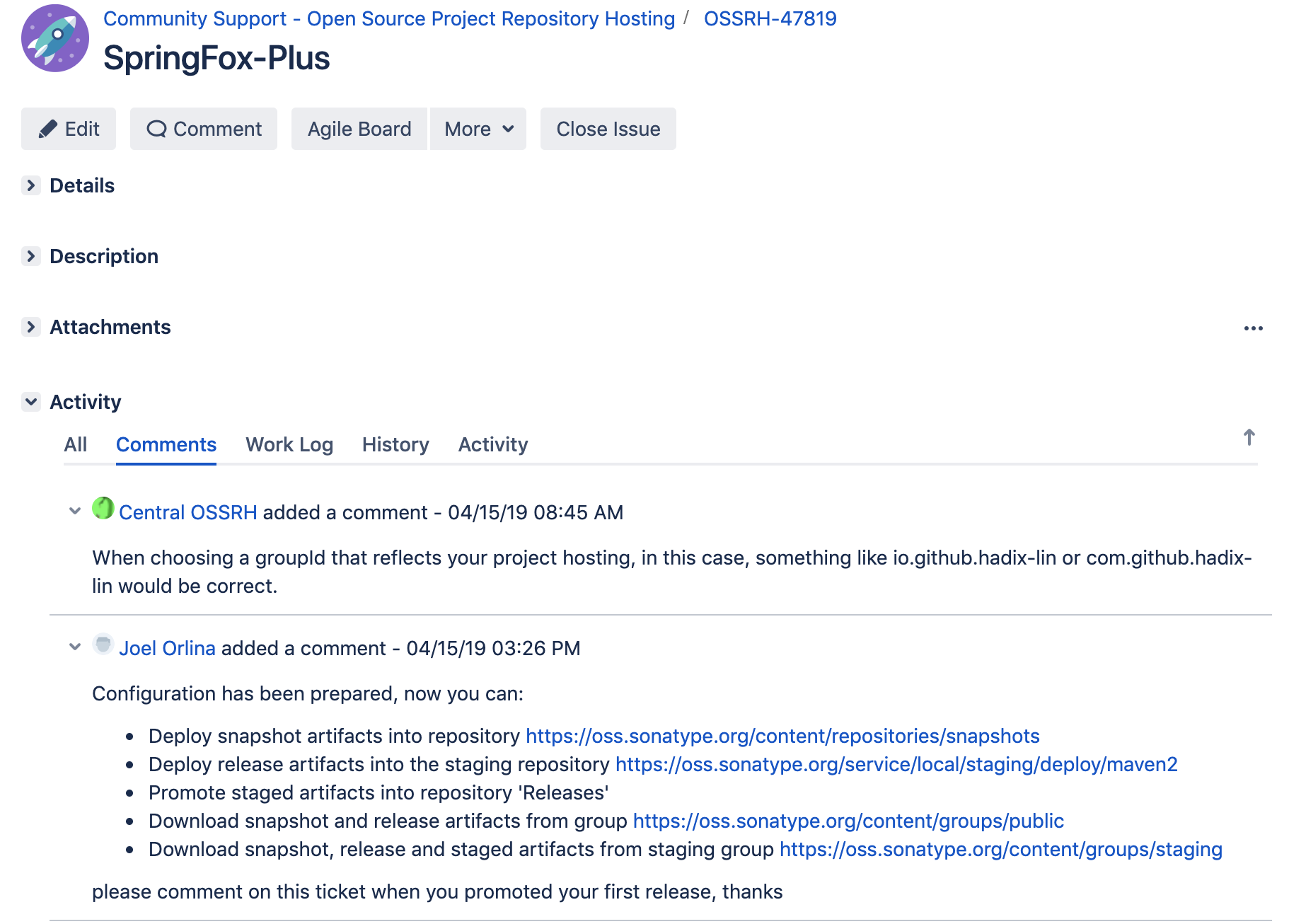Click the Details section heading

tap(82, 185)
